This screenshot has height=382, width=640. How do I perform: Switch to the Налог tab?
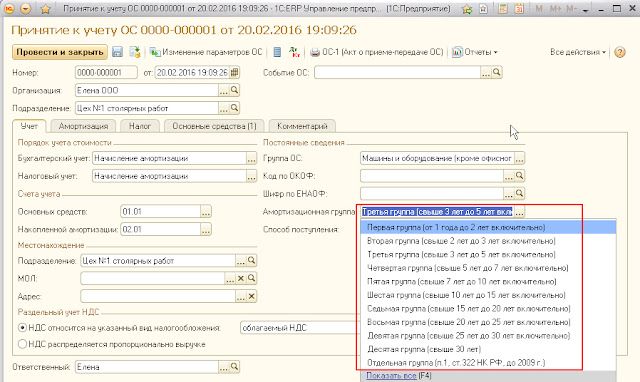(x=140, y=126)
